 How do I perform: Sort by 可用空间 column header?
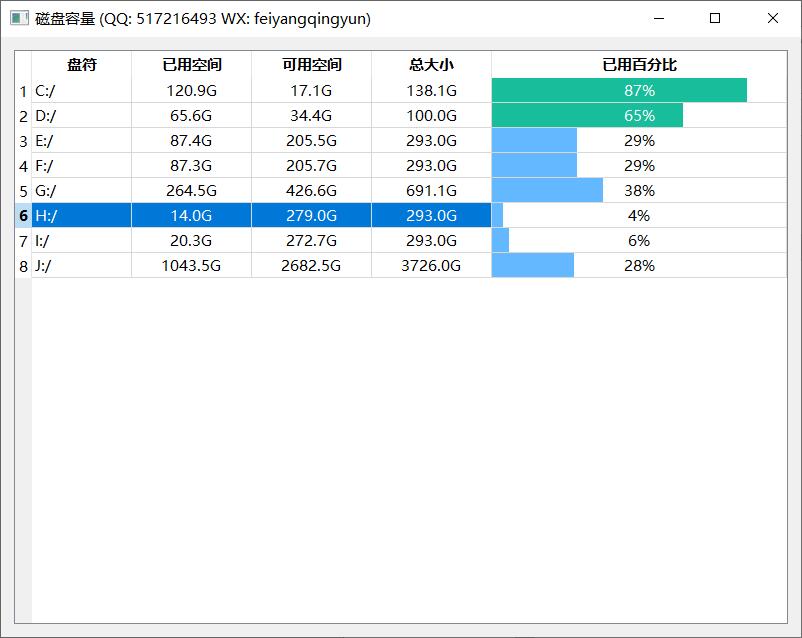pyautogui.click(x=311, y=65)
